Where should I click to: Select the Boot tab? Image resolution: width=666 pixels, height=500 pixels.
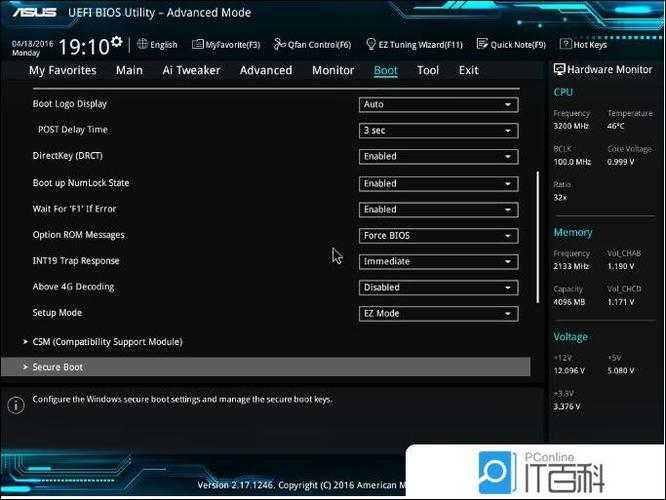(x=386, y=70)
